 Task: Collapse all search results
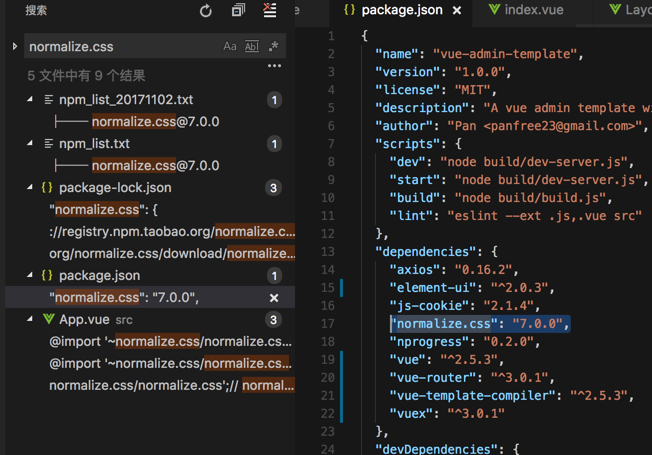[238, 11]
